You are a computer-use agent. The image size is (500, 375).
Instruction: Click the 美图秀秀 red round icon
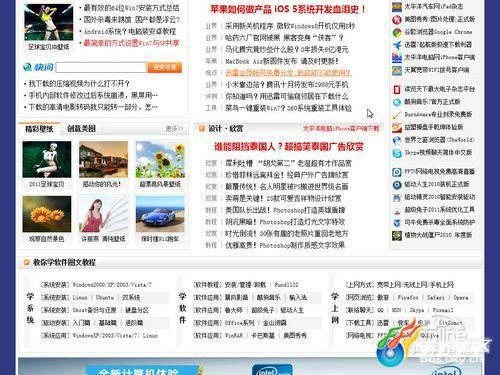coord(397,20)
